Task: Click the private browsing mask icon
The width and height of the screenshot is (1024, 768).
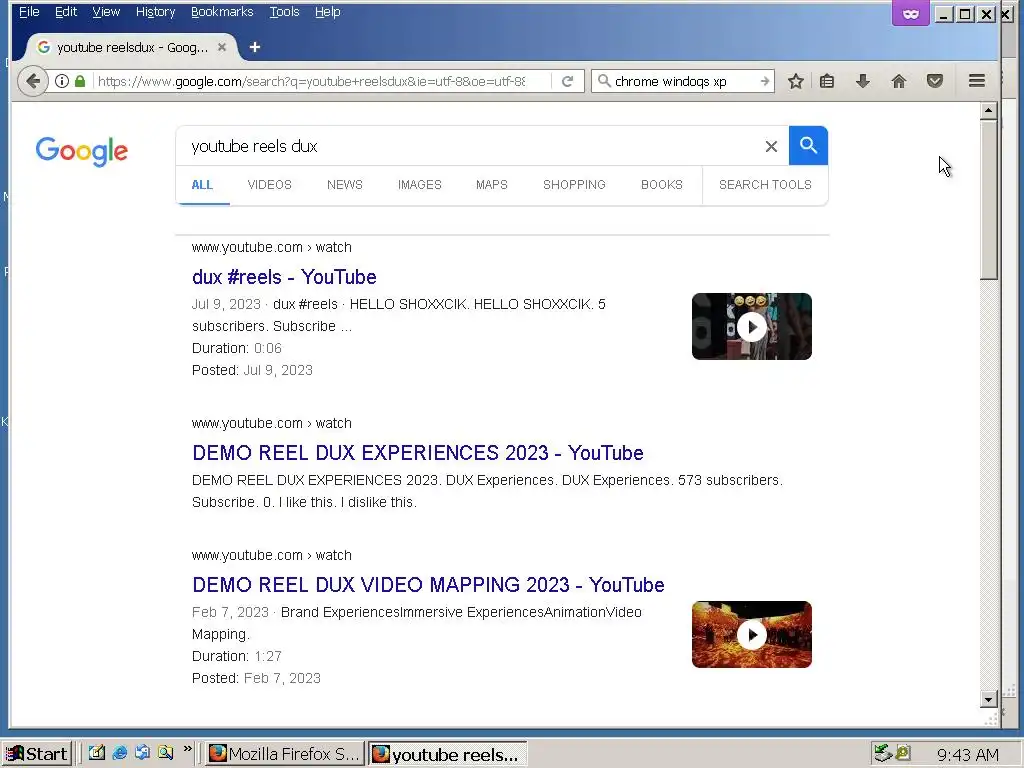Action: 910,14
